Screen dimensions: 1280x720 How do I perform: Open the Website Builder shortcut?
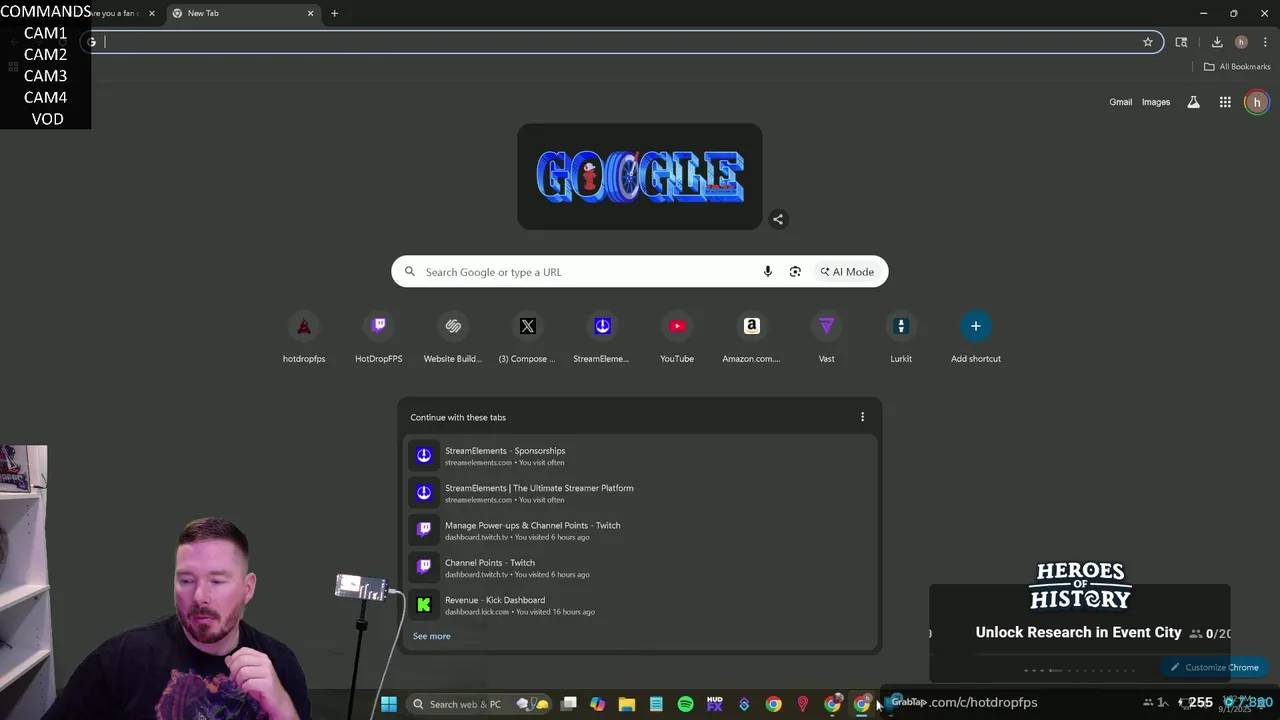click(453, 338)
